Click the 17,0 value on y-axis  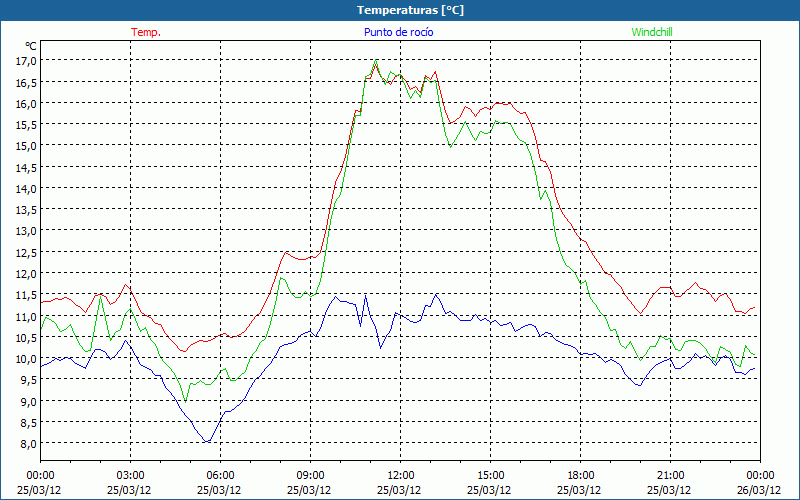click(26, 60)
